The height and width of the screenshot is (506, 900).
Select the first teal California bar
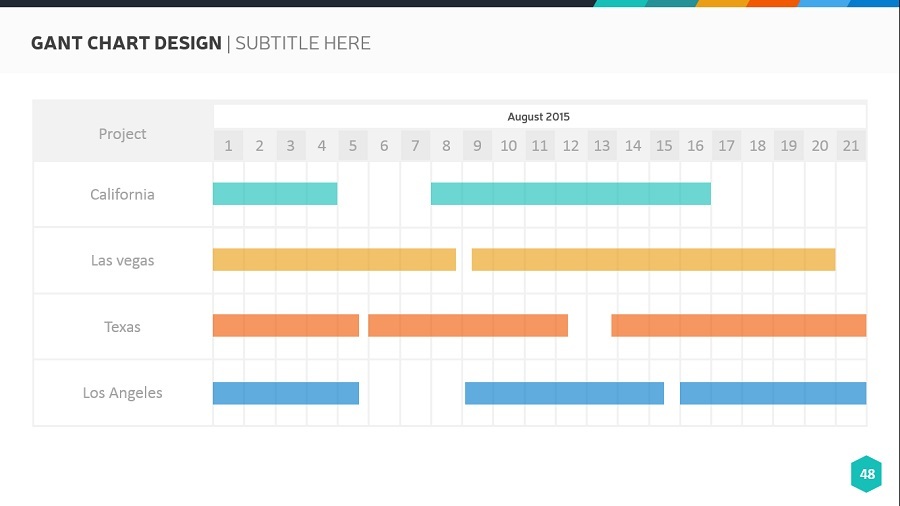pyautogui.click(x=275, y=194)
